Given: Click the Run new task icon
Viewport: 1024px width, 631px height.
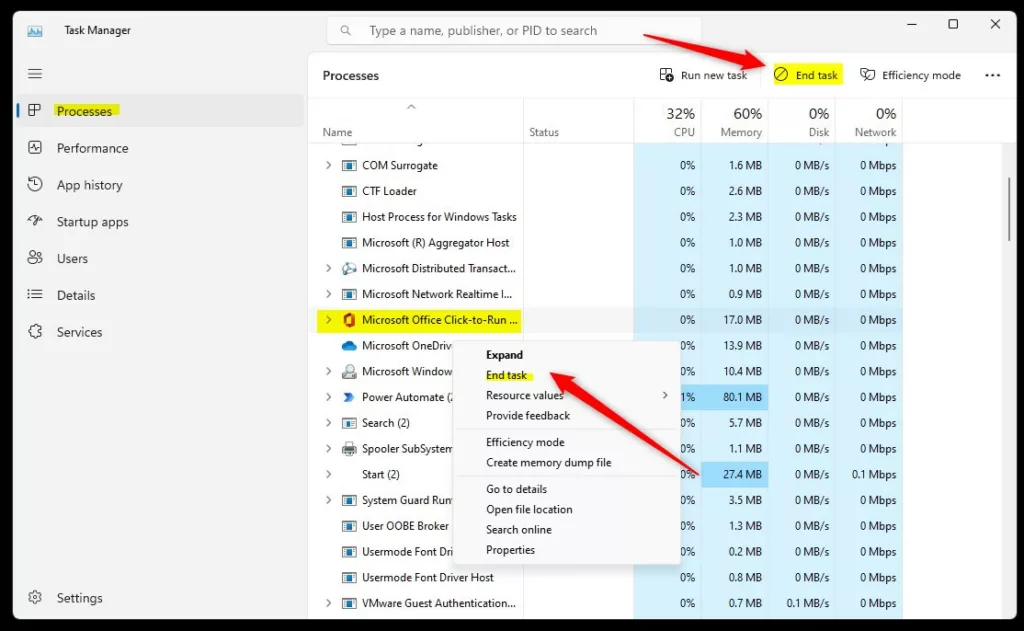Looking at the screenshot, I should pyautogui.click(x=666, y=75).
